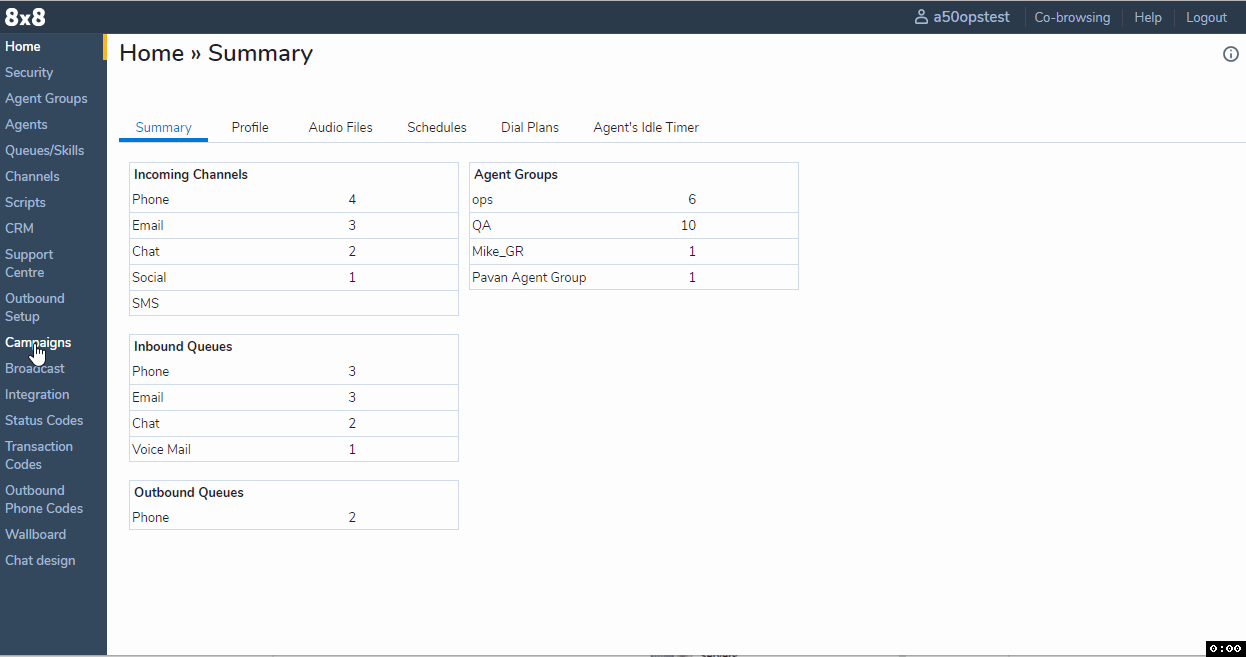Open Campaigns in the sidebar
The width and height of the screenshot is (1246, 657).
pyautogui.click(x=38, y=342)
